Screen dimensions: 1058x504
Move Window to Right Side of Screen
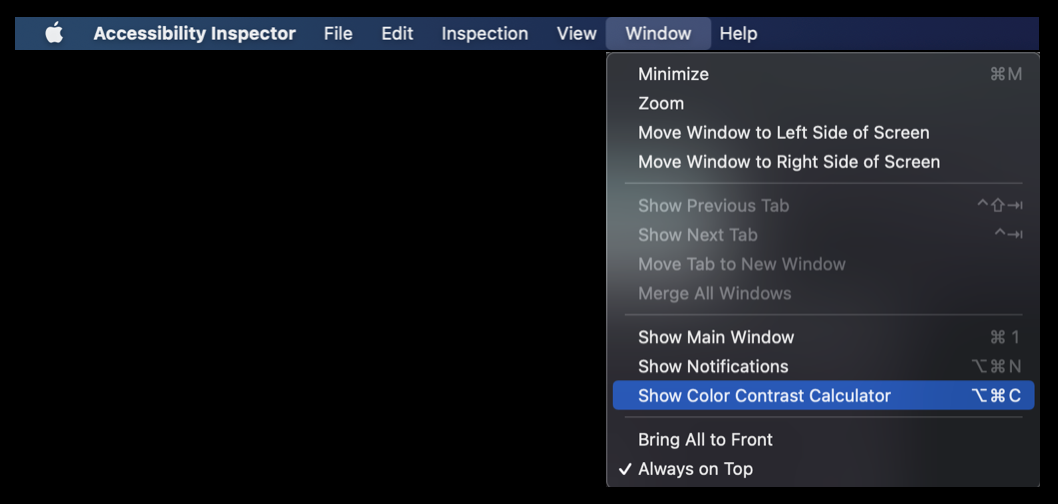pos(823,162)
